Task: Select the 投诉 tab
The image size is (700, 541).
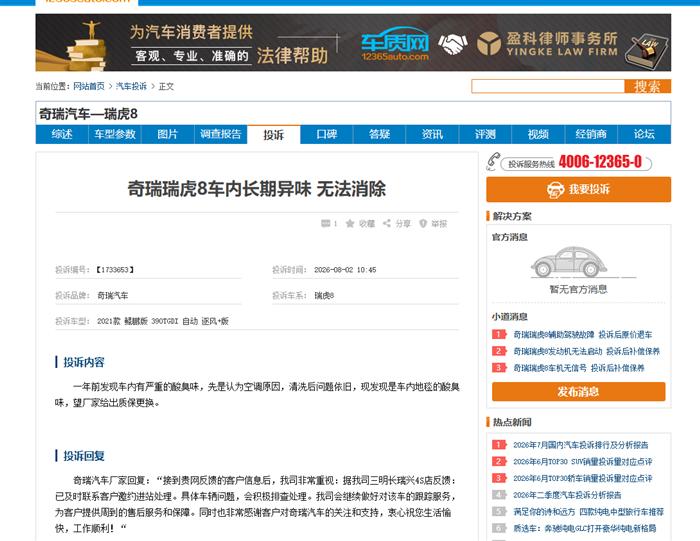Action: 274,135
